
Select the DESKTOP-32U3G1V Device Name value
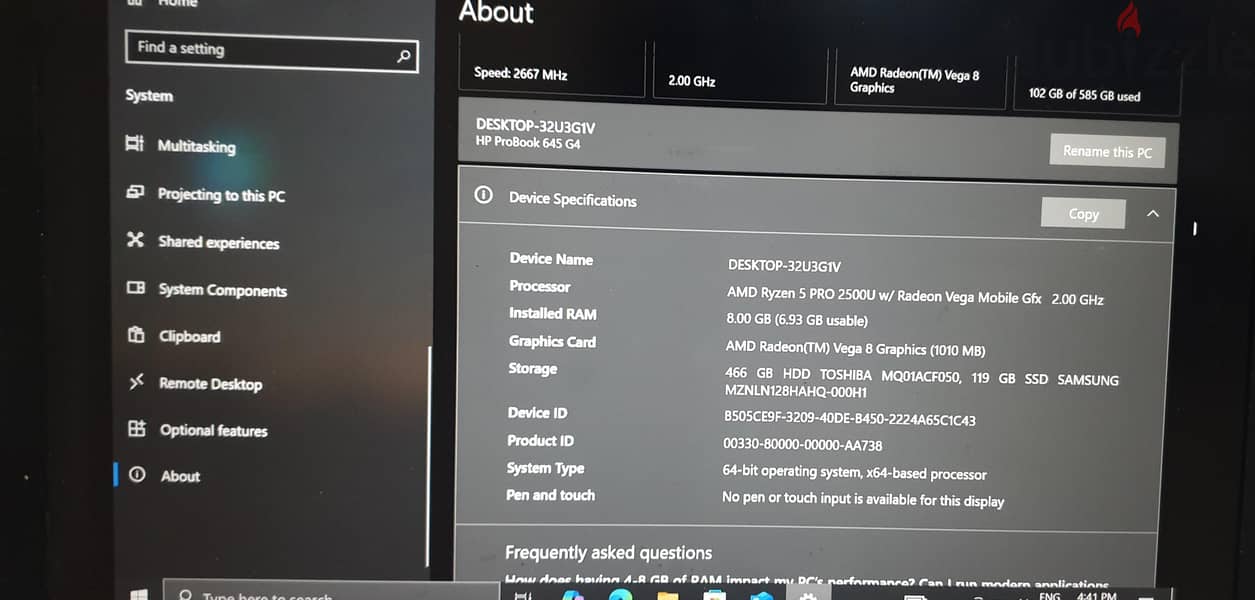(784, 266)
